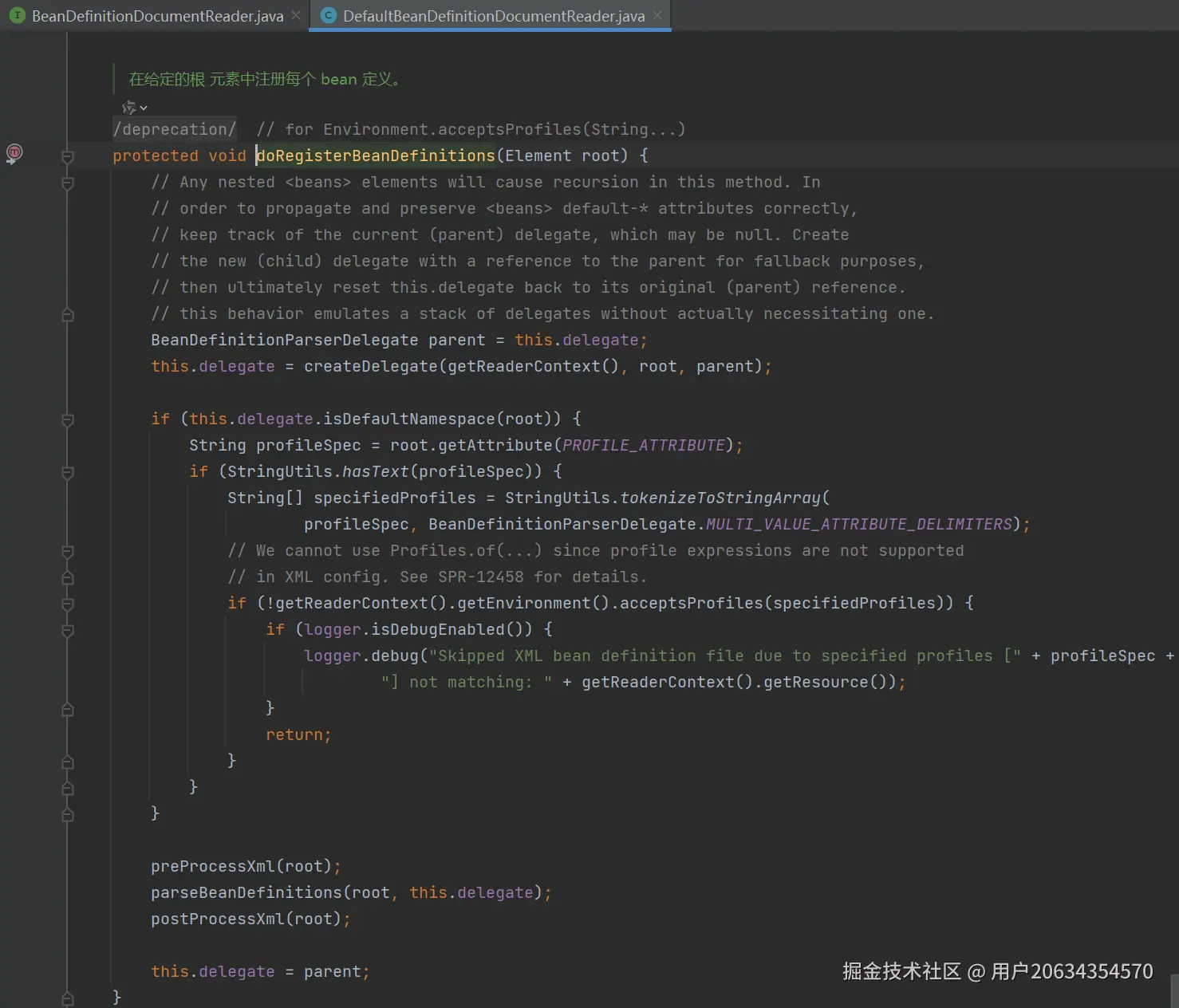The width and height of the screenshot is (1179, 1008).
Task: Collapse comment block starting 'Any nested <beans>'
Action: [68, 183]
